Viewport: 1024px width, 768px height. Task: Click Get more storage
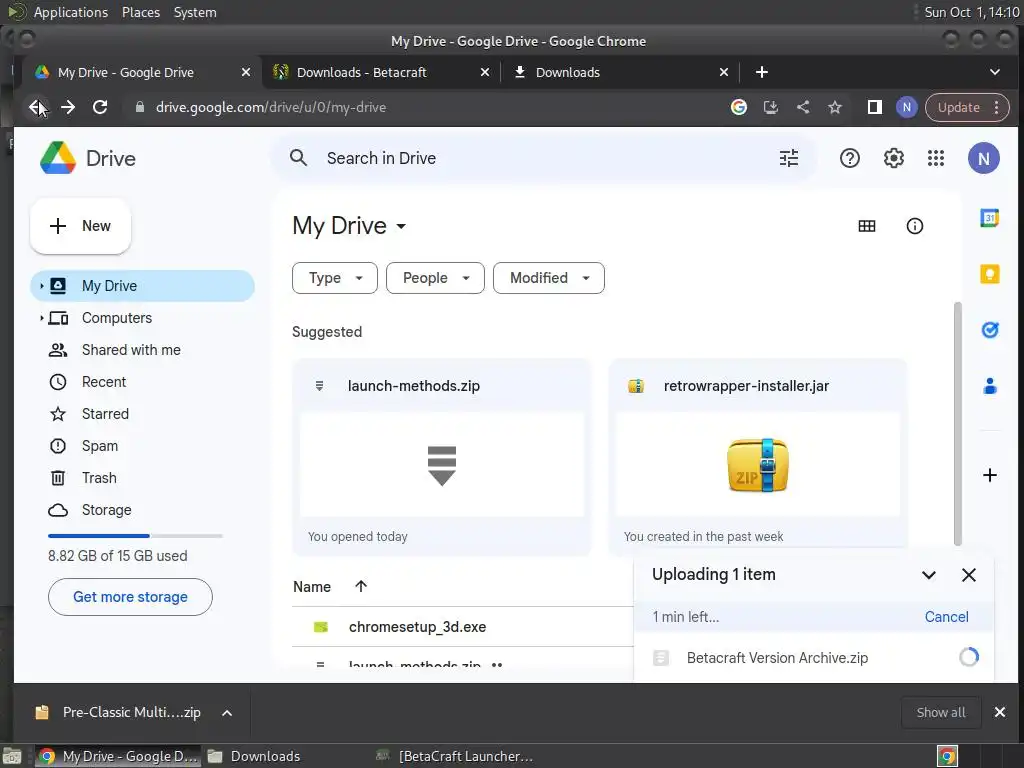point(130,597)
